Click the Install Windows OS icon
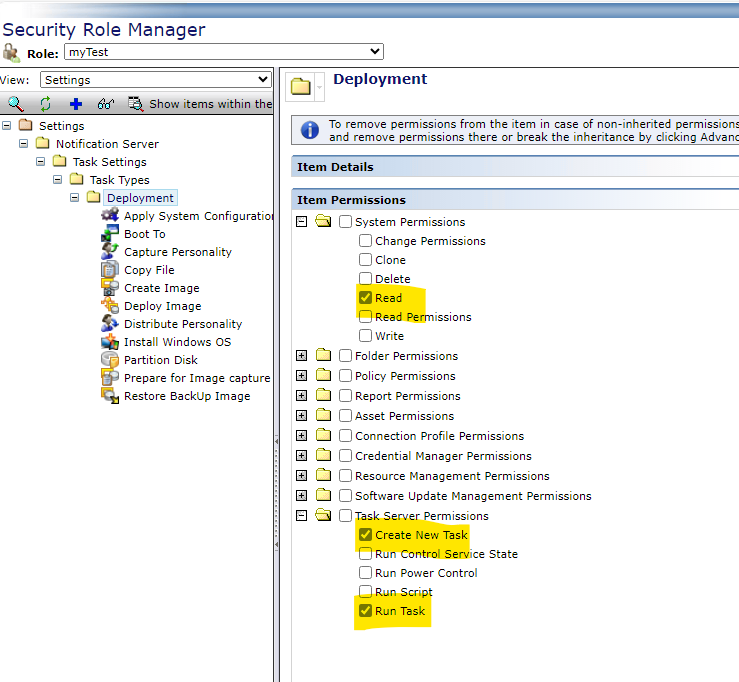 [109, 342]
